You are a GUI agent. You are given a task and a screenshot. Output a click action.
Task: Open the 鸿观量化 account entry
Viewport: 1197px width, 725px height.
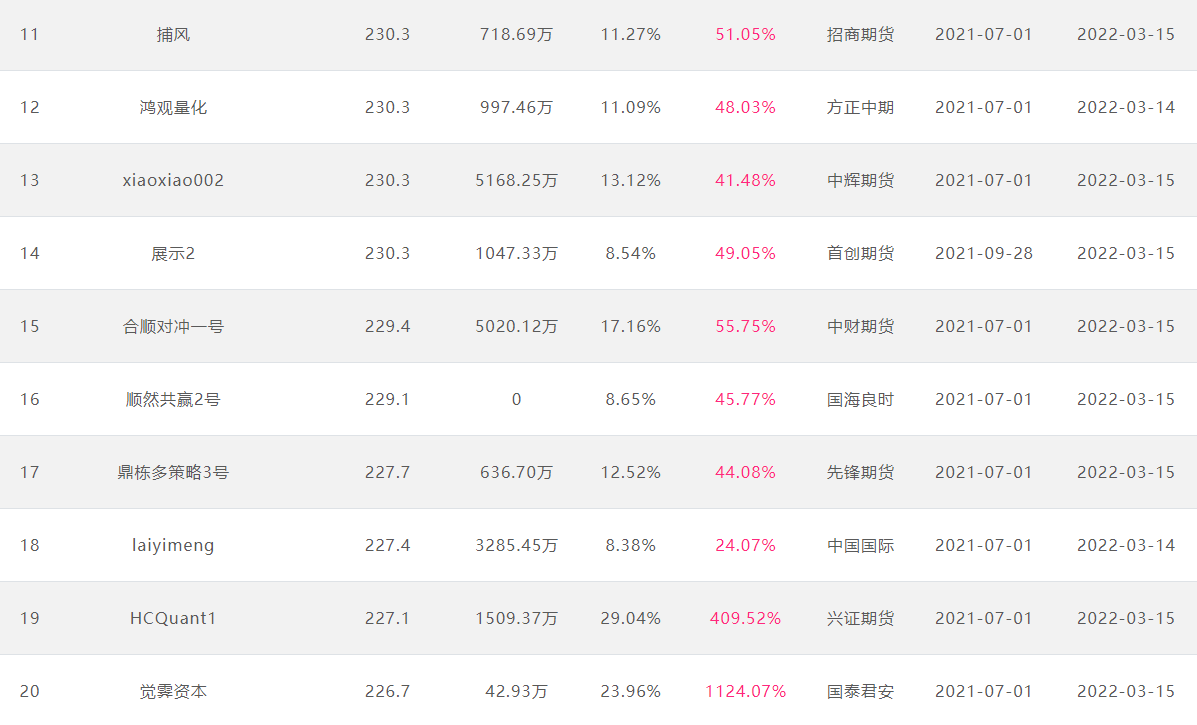point(173,108)
